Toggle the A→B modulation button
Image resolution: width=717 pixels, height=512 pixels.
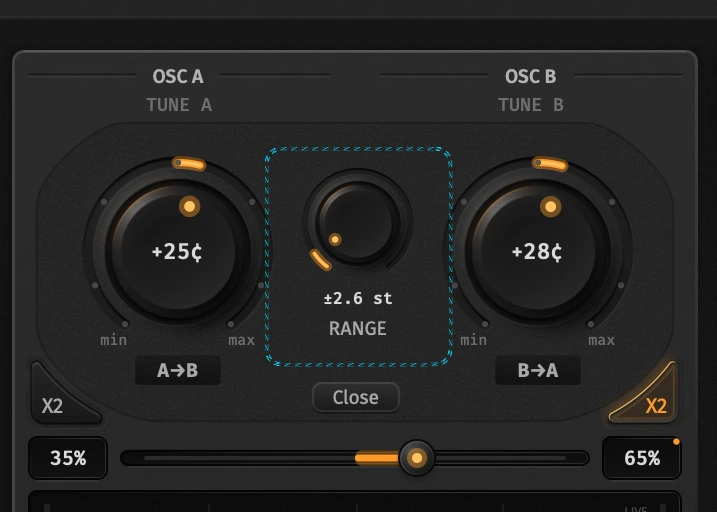tap(178, 370)
